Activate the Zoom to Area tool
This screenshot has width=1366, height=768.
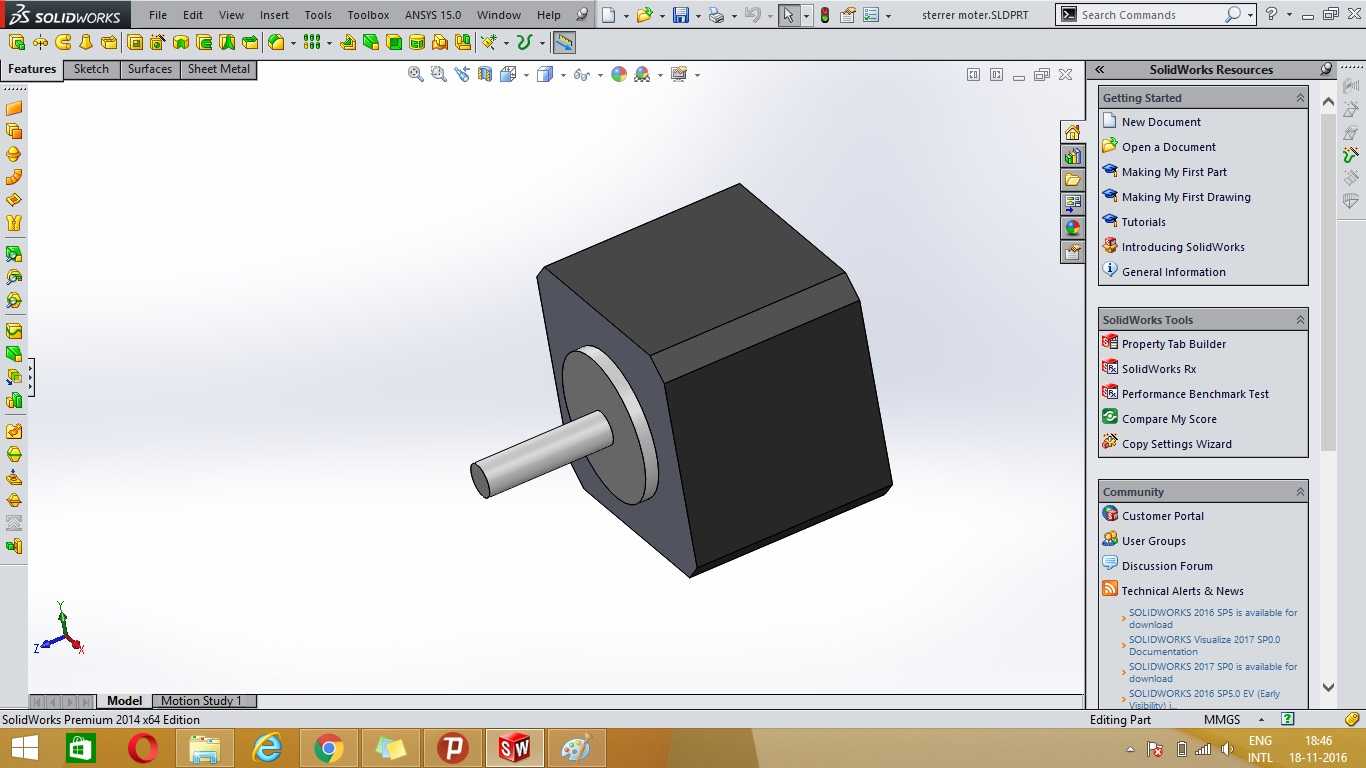click(439, 74)
